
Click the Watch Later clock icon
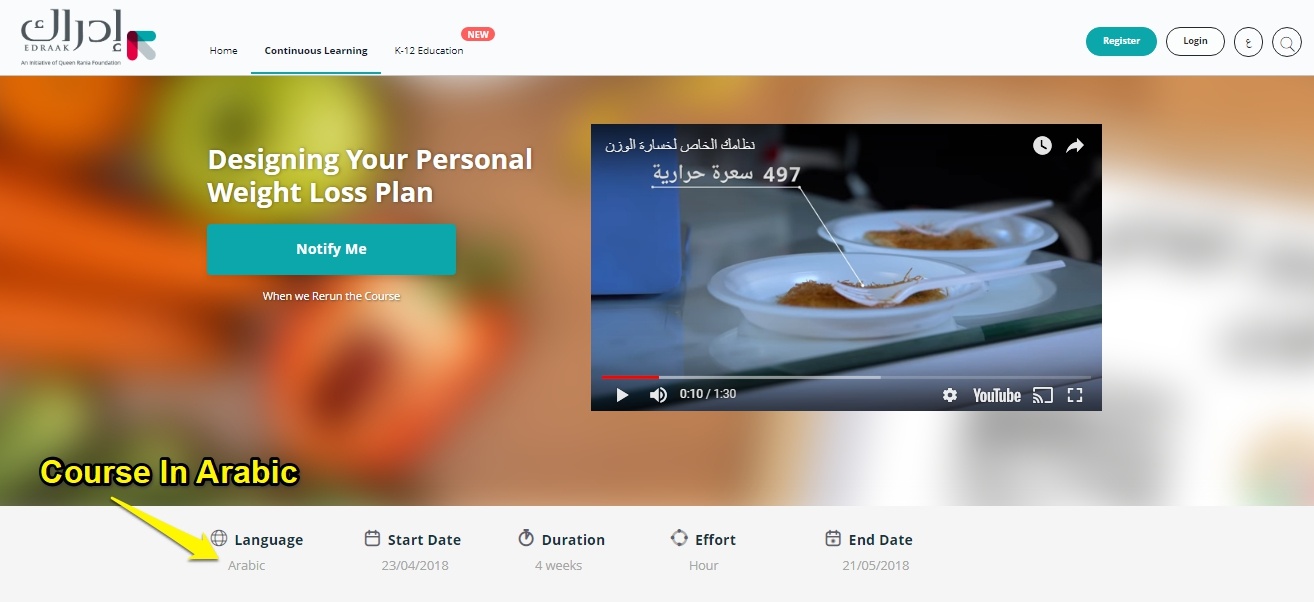click(x=1042, y=146)
